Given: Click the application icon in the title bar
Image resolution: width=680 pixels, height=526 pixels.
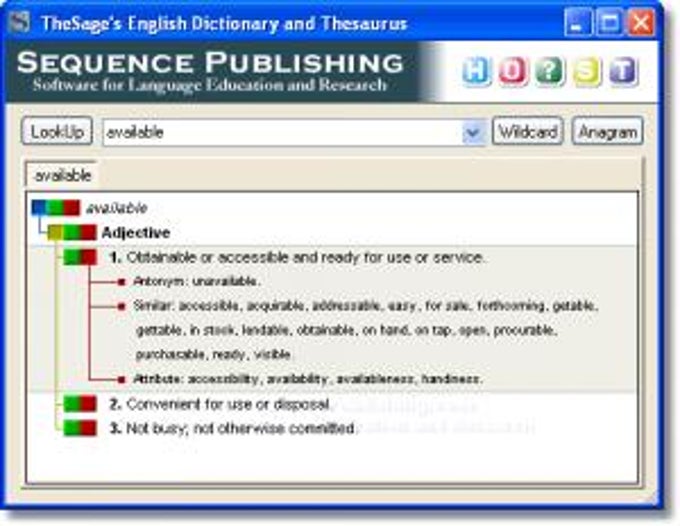Looking at the screenshot, I should pyautogui.click(x=20, y=22).
